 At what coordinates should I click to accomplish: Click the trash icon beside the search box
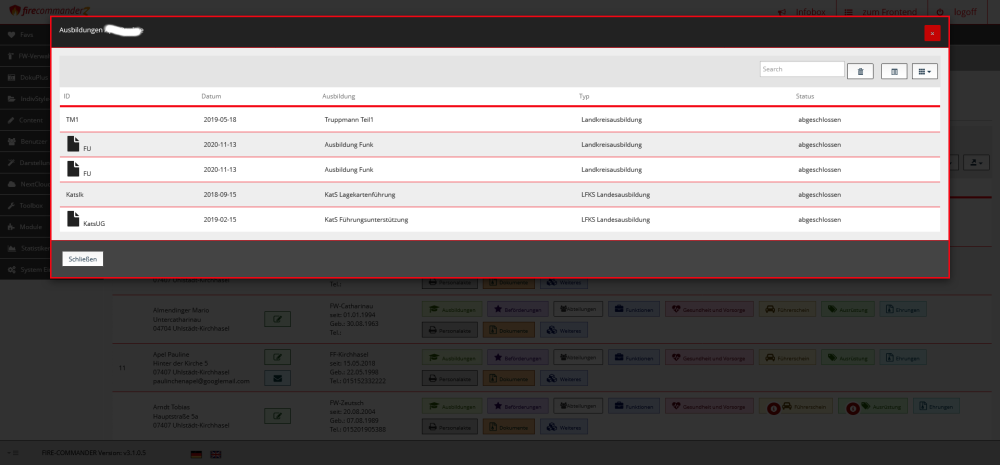tap(861, 71)
